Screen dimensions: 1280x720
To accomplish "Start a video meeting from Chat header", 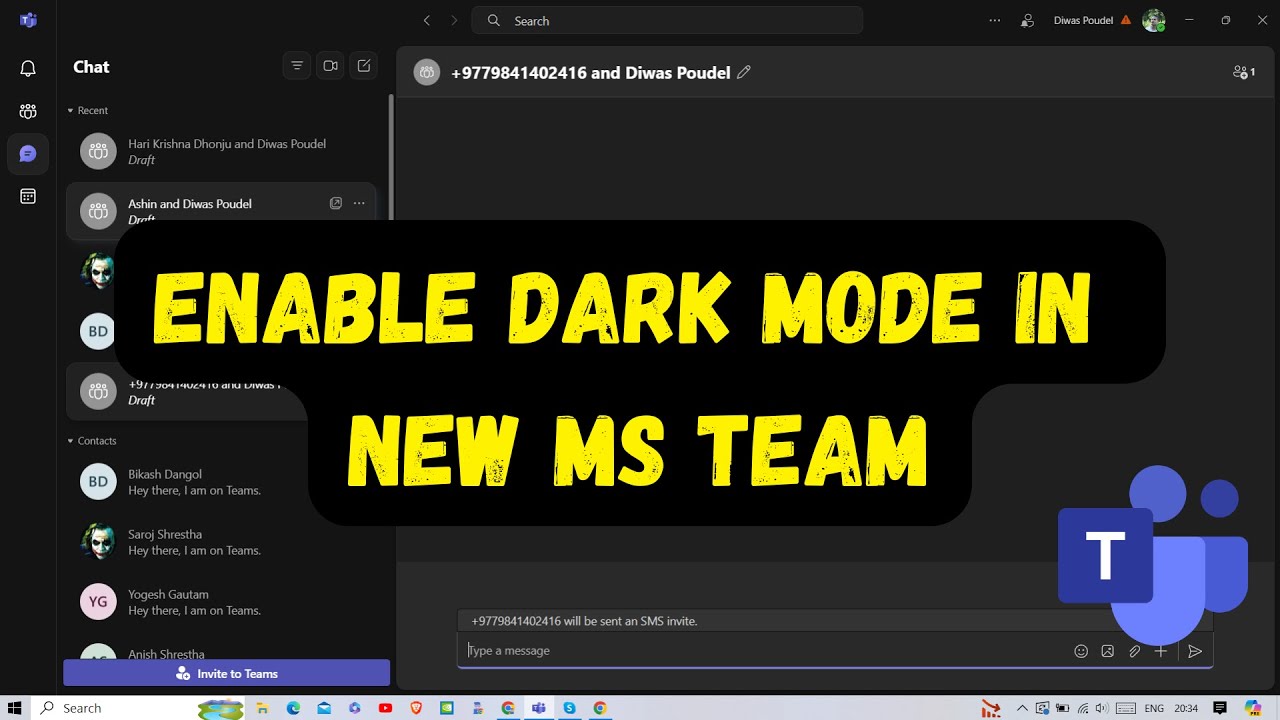I will pyautogui.click(x=330, y=66).
